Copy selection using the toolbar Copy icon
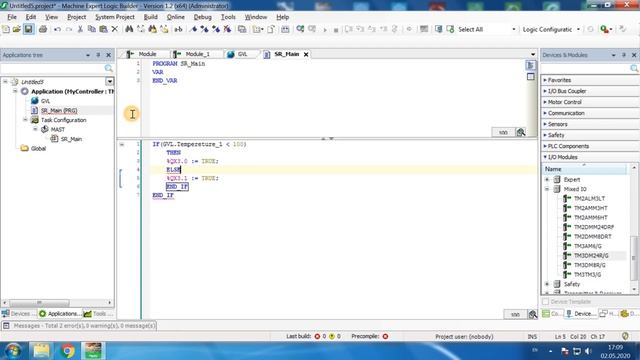 click(92, 29)
